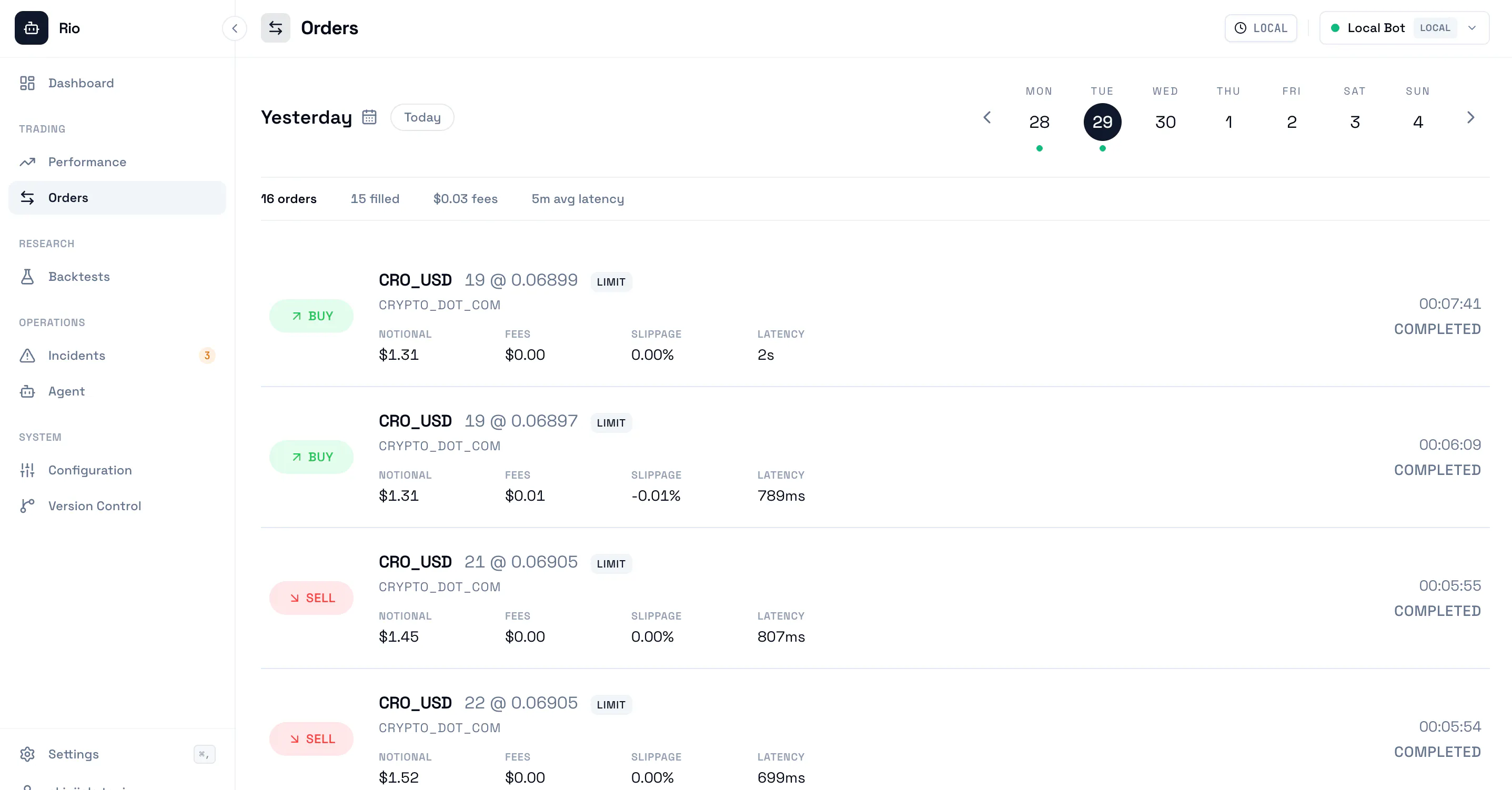Click the 00:06:09 timestamp
This screenshot has height=790, width=1512.
[x=1450, y=444]
